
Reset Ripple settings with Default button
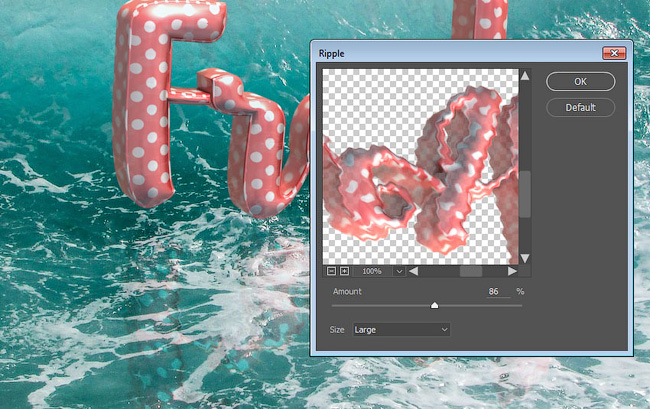(580, 108)
